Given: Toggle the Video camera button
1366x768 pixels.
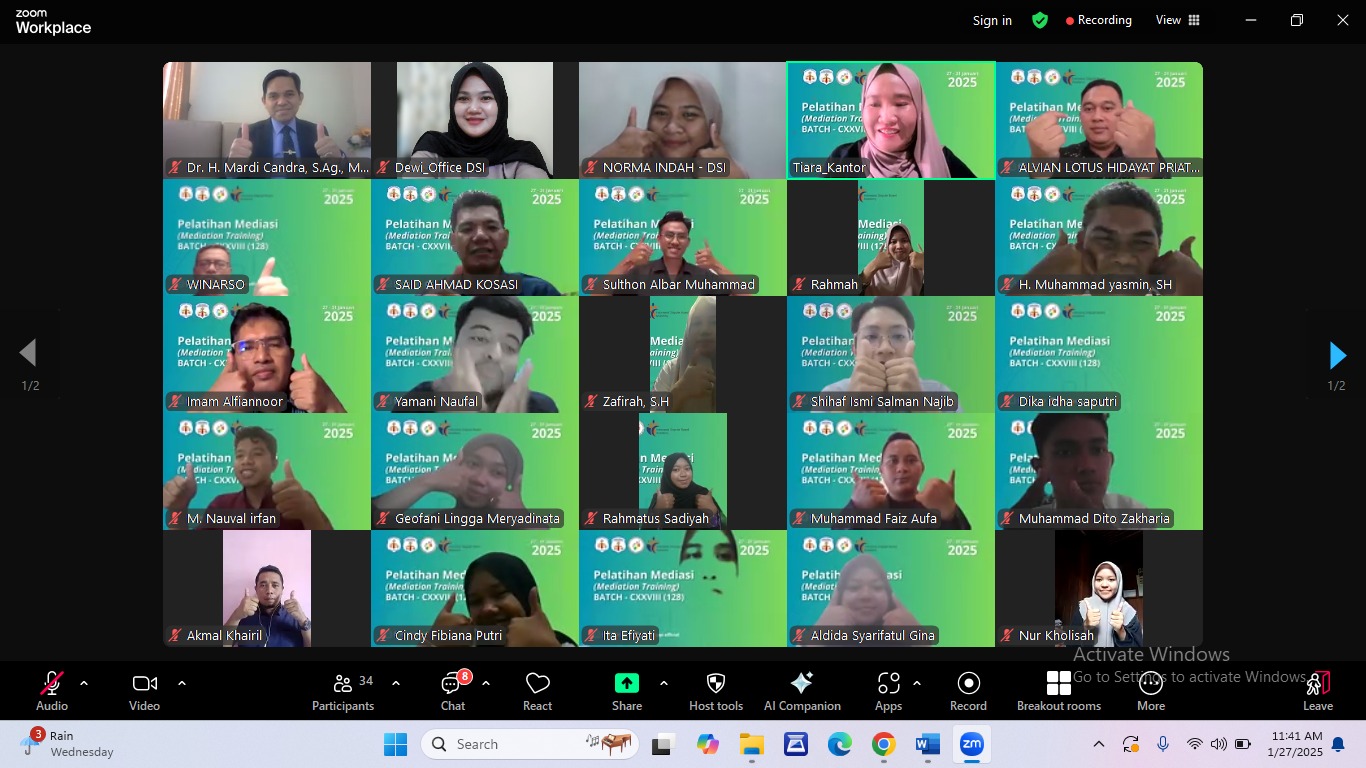Looking at the screenshot, I should coord(144,690).
